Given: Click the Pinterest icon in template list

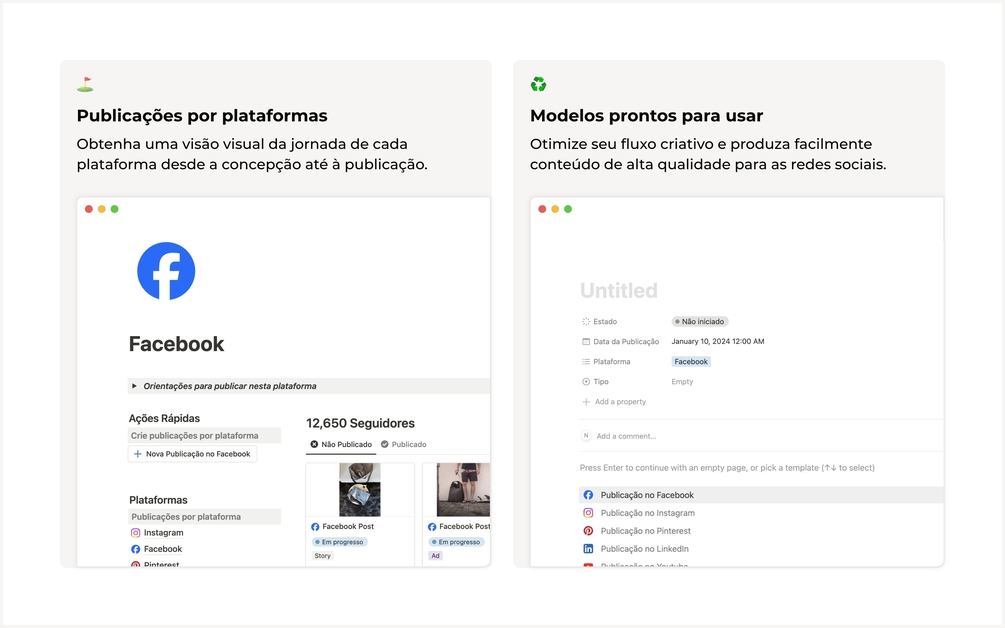Looking at the screenshot, I should click(x=588, y=531).
